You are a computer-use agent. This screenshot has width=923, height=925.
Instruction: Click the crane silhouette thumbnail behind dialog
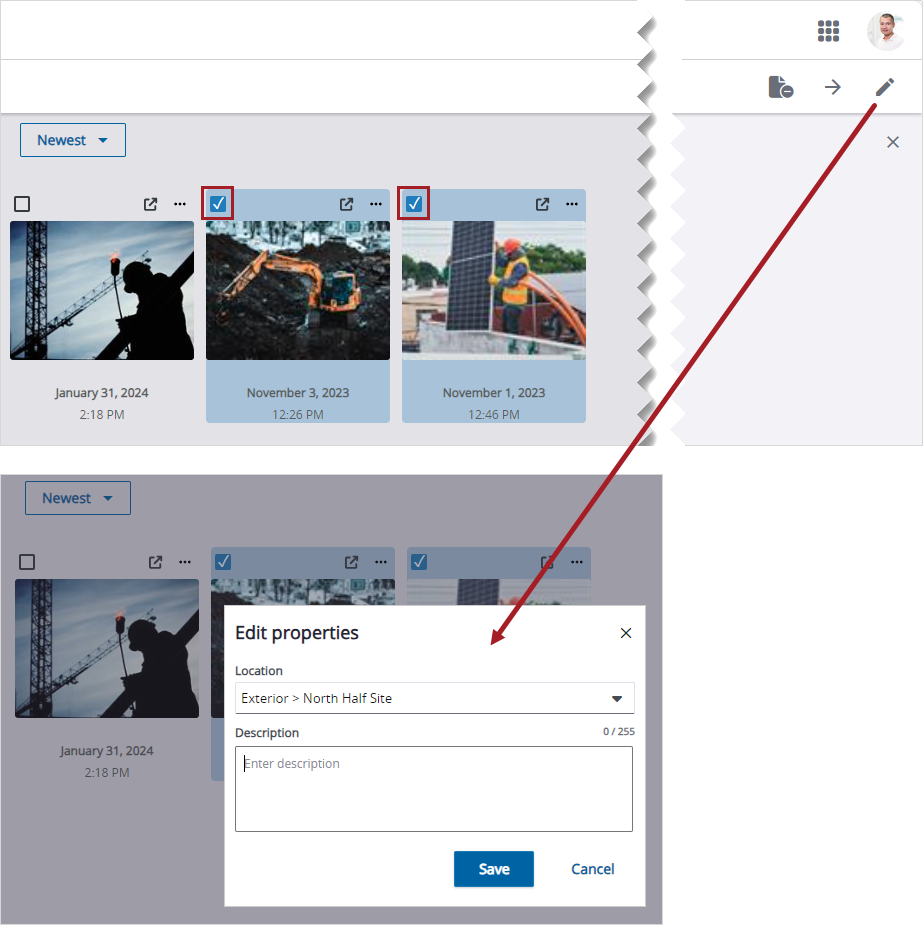(107, 648)
